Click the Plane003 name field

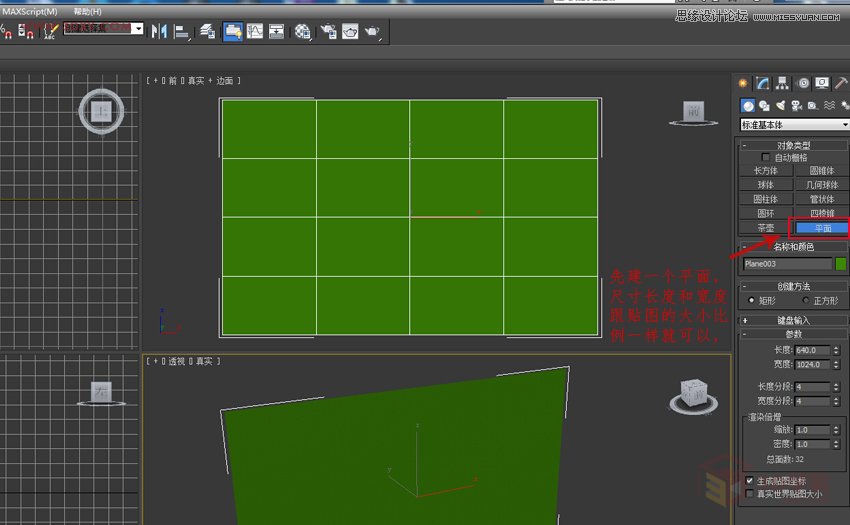(x=787, y=264)
